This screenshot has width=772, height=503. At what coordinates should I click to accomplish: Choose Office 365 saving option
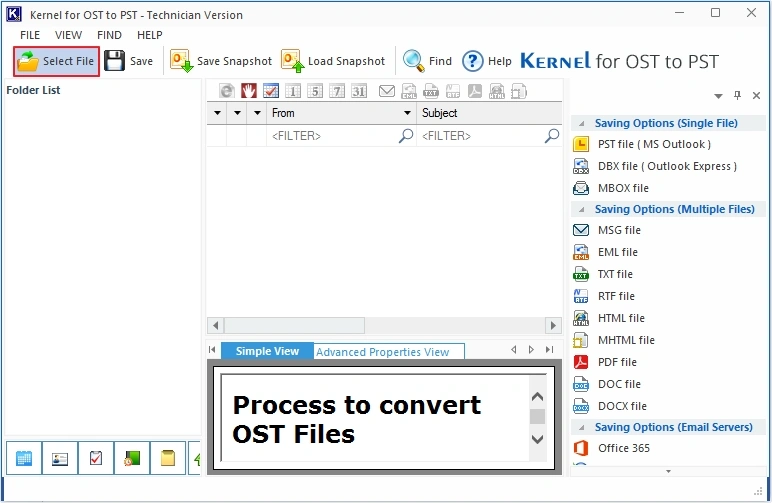click(x=611, y=448)
